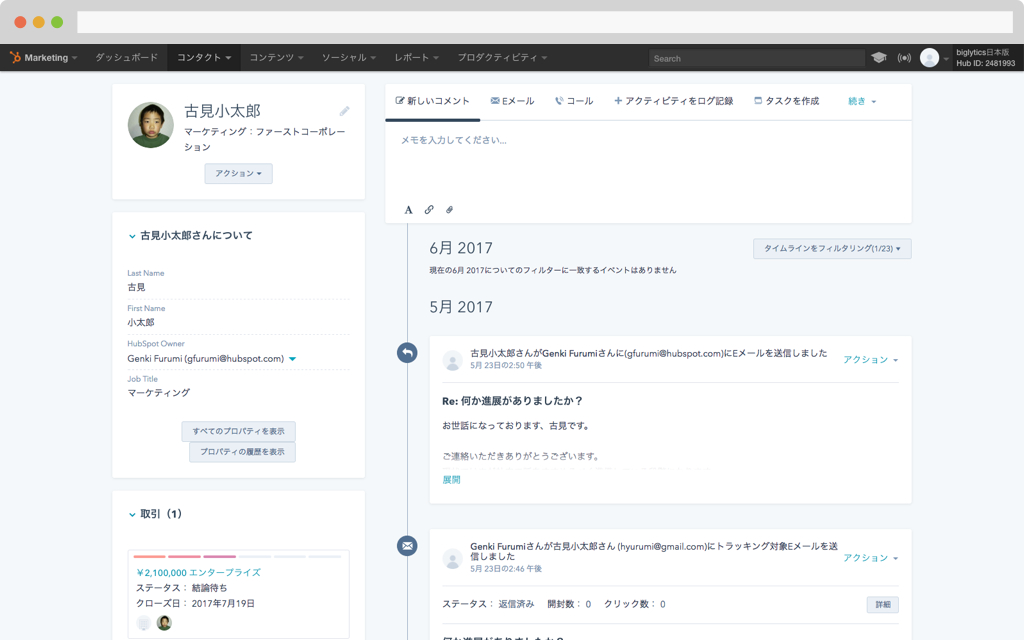The width and height of the screenshot is (1024, 640).
Task: Expand the HubSpot Owner dropdown arrow
Action: [x=292, y=359]
